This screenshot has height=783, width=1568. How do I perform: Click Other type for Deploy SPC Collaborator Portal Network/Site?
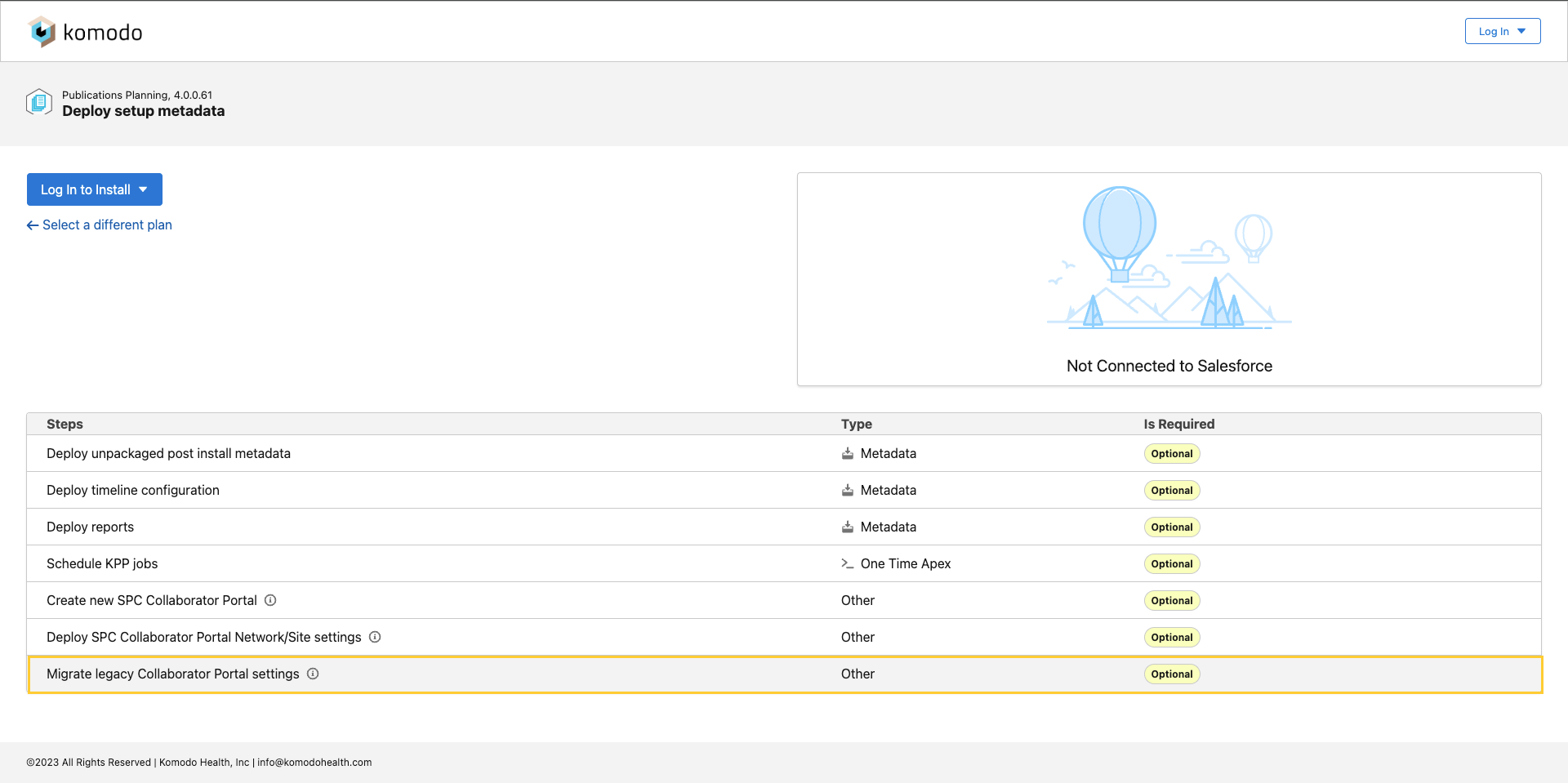tap(857, 637)
